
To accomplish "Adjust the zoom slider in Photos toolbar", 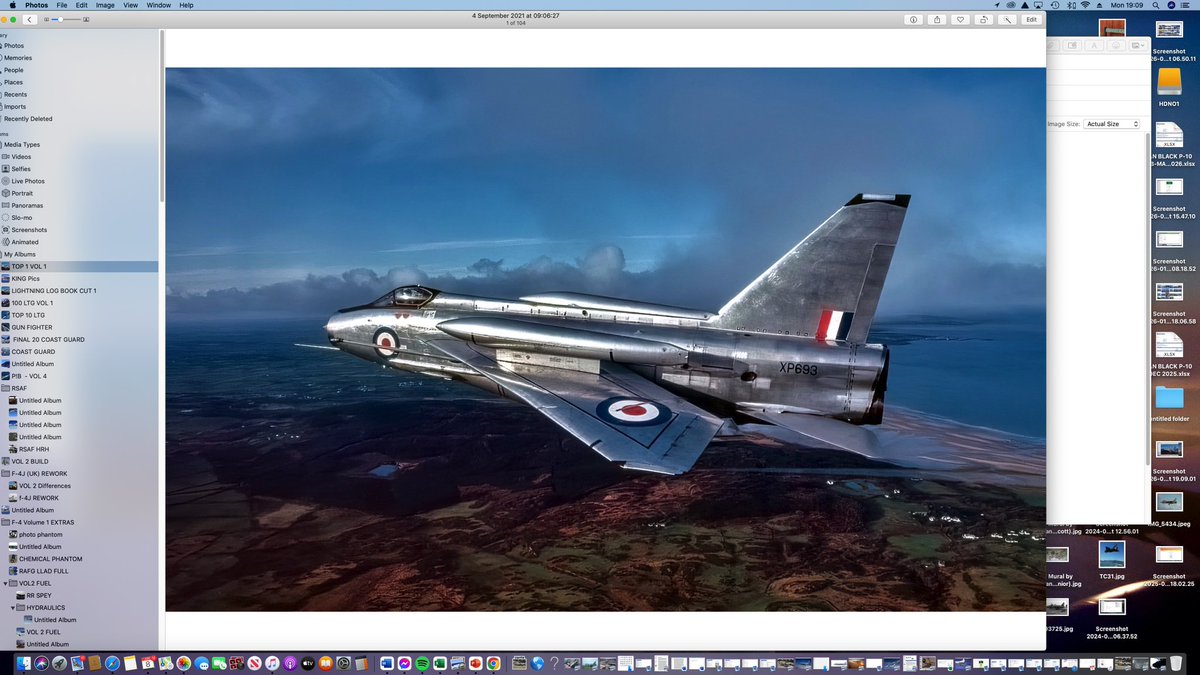I will point(67,19).
